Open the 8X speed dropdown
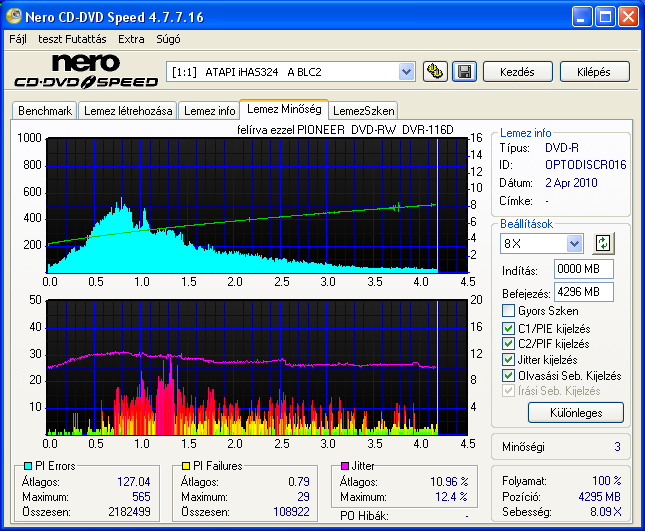The width and height of the screenshot is (645, 531). (574, 243)
